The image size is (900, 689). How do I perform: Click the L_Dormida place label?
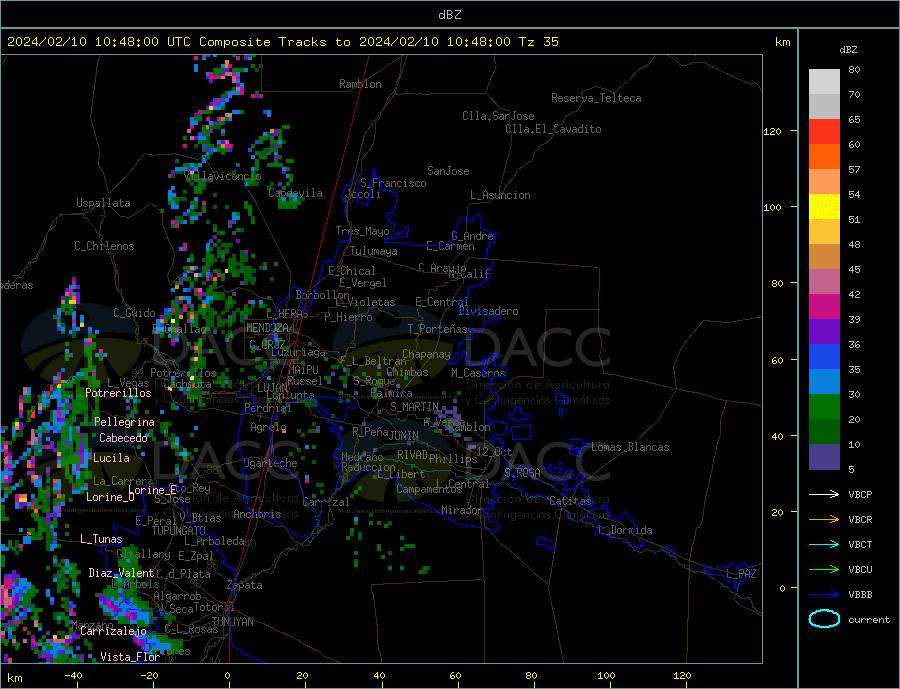click(626, 530)
